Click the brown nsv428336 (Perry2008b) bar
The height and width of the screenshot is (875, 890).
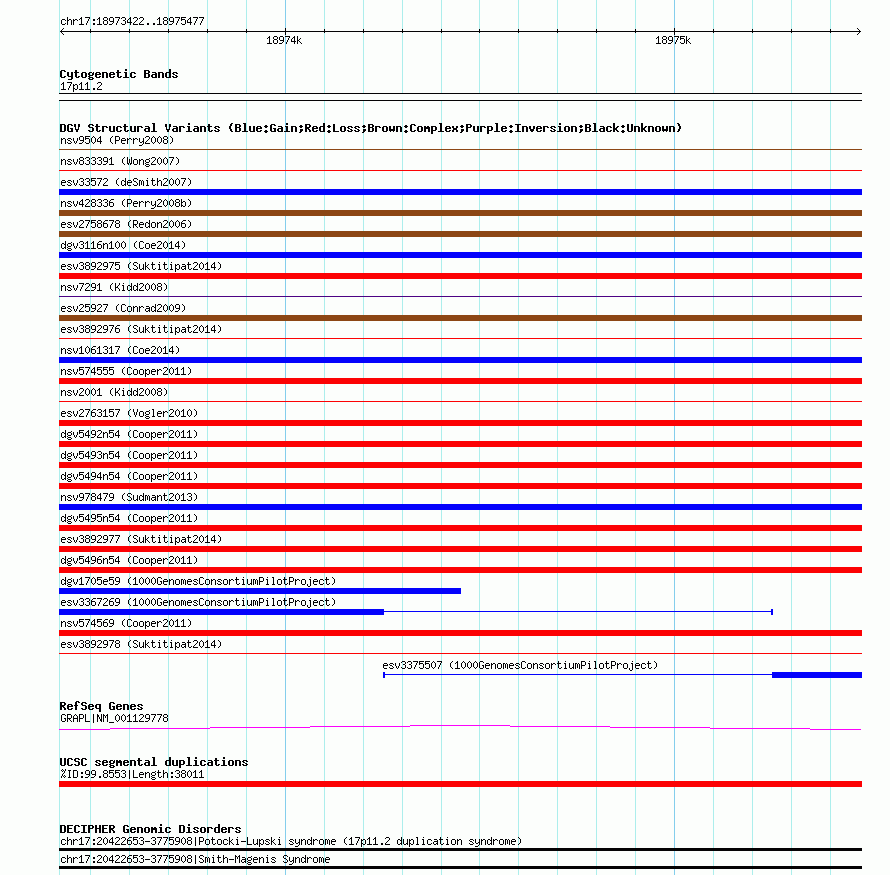460,213
